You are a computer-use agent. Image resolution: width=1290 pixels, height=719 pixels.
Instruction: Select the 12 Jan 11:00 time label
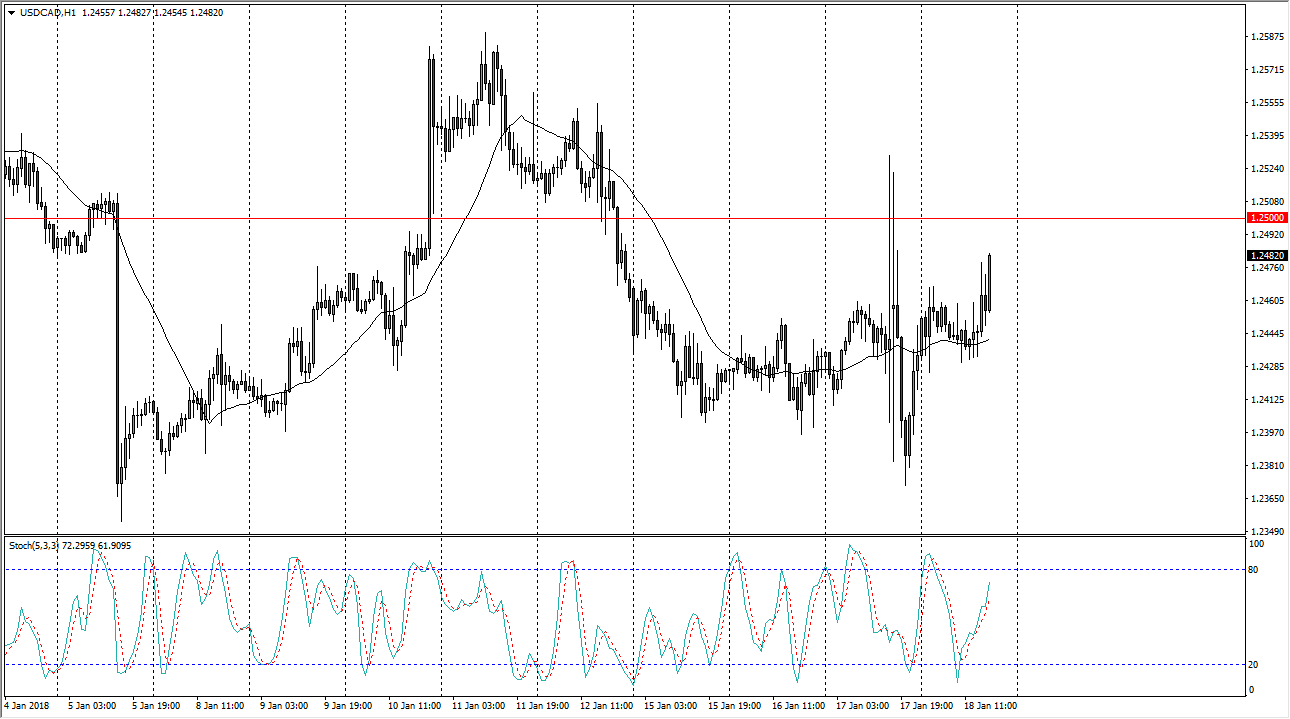(604, 705)
